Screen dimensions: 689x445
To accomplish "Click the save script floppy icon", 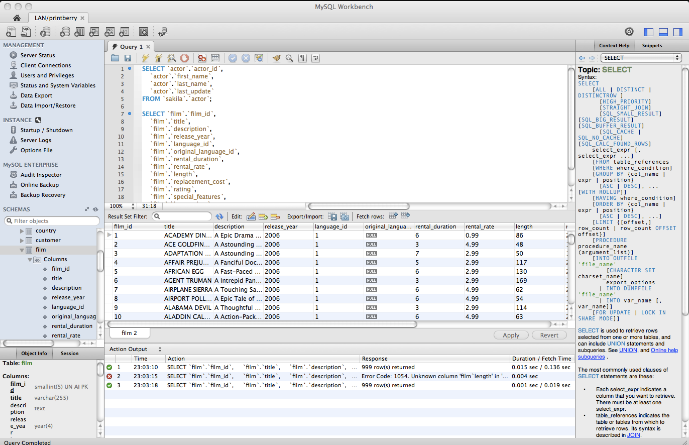I will (128, 59).
